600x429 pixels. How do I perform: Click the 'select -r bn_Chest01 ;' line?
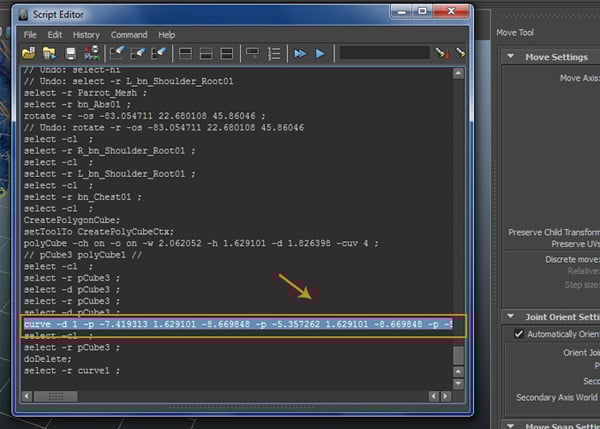[83, 197]
